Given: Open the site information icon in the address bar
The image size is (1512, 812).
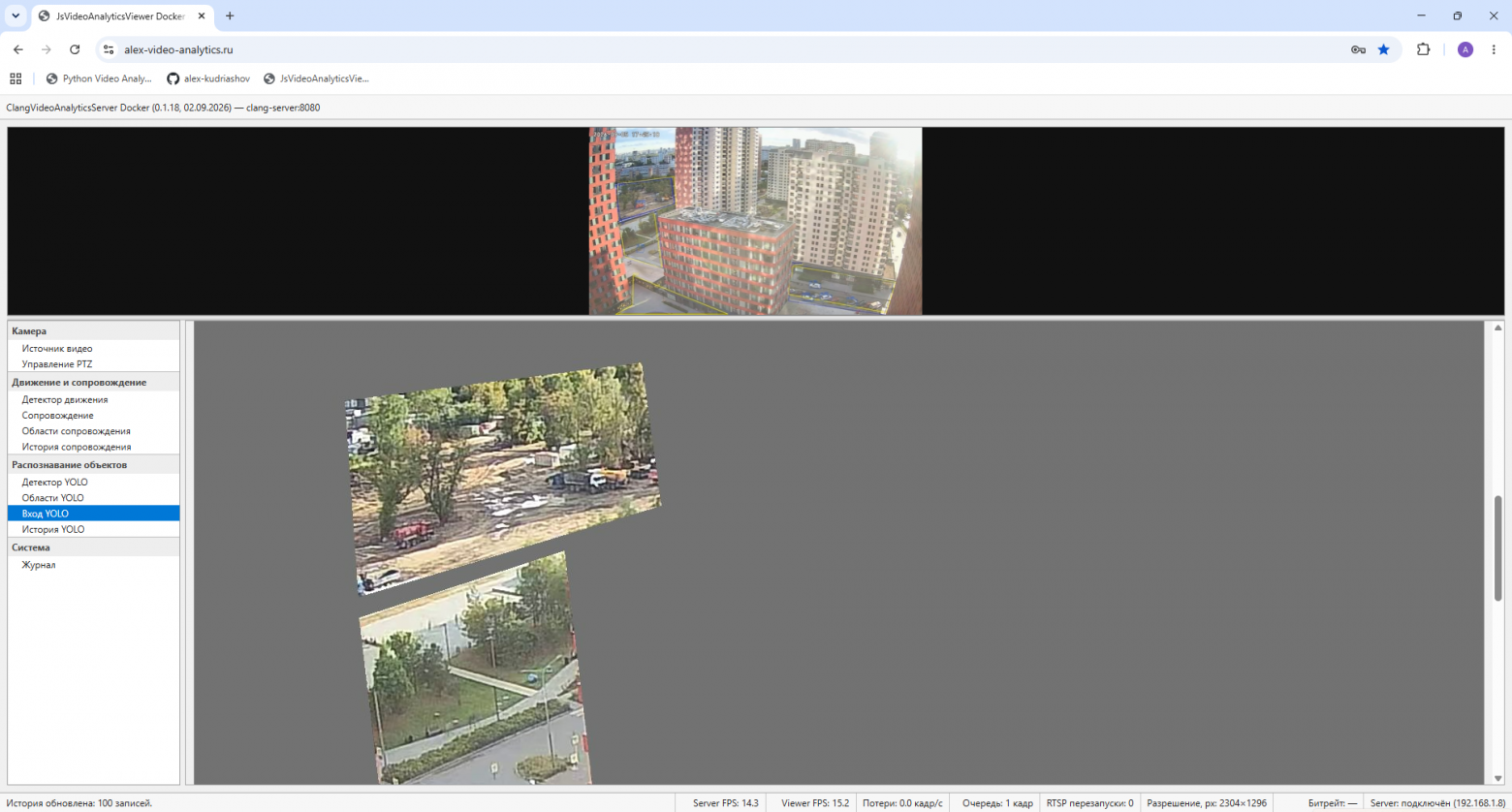Looking at the screenshot, I should (x=109, y=49).
